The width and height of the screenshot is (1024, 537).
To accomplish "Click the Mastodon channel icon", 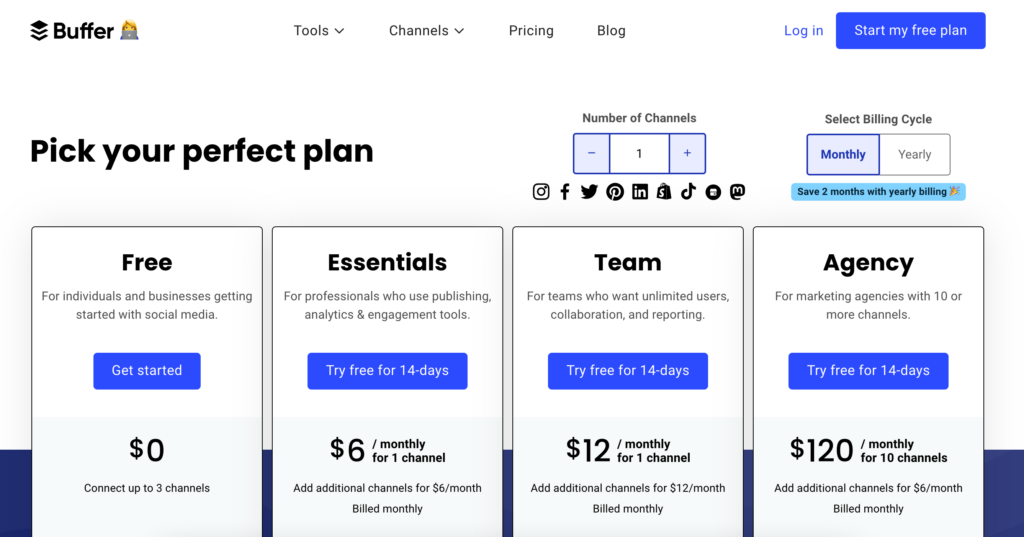I will pos(737,192).
